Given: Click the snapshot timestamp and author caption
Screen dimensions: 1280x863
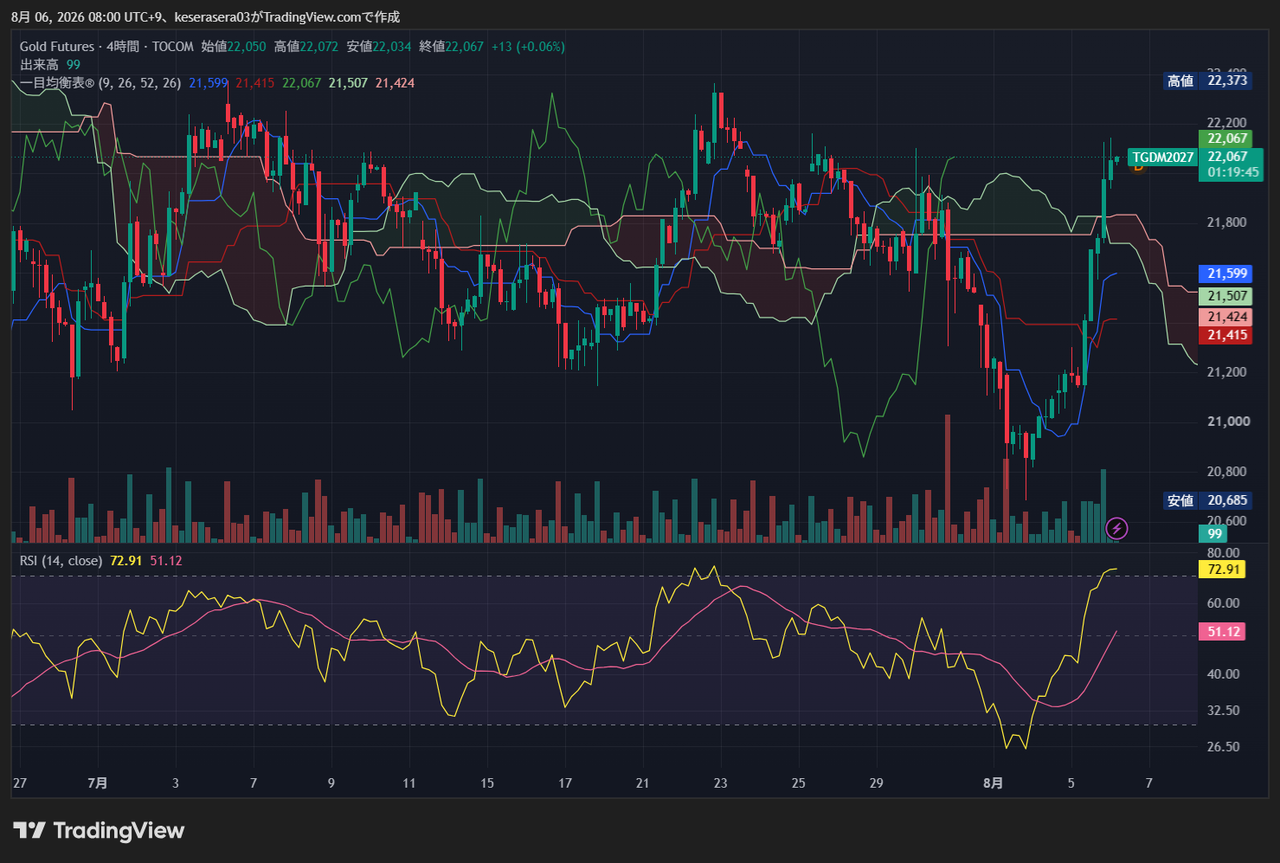Looking at the screenshot, I should tap(205, 16).
